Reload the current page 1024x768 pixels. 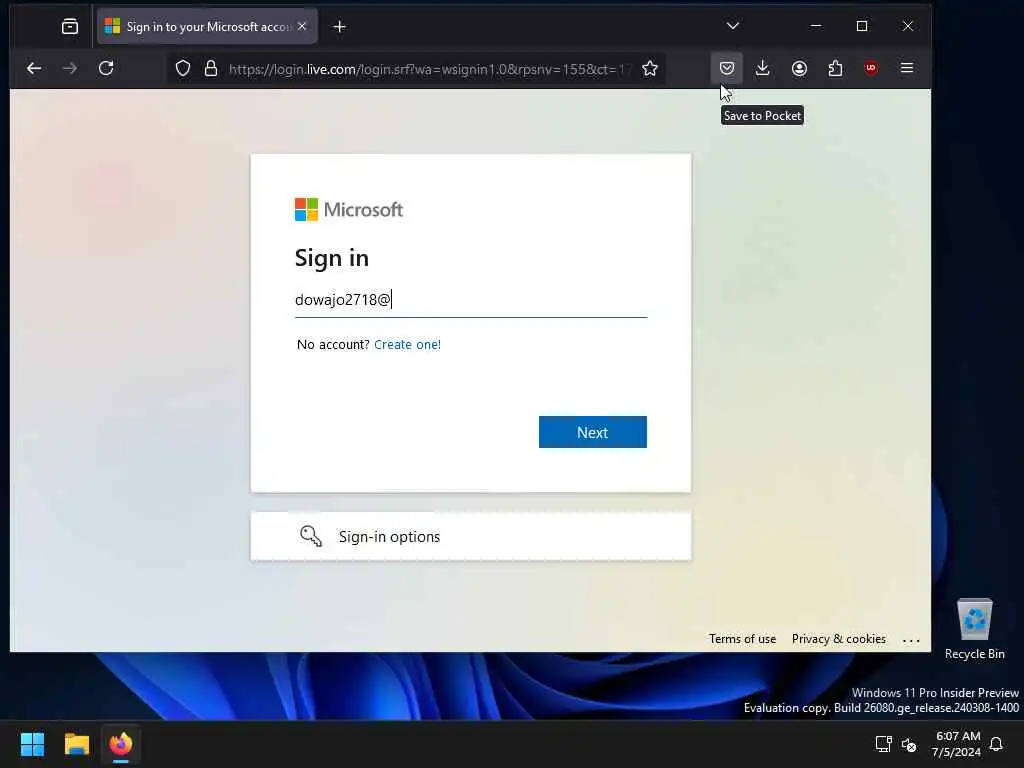106,68
